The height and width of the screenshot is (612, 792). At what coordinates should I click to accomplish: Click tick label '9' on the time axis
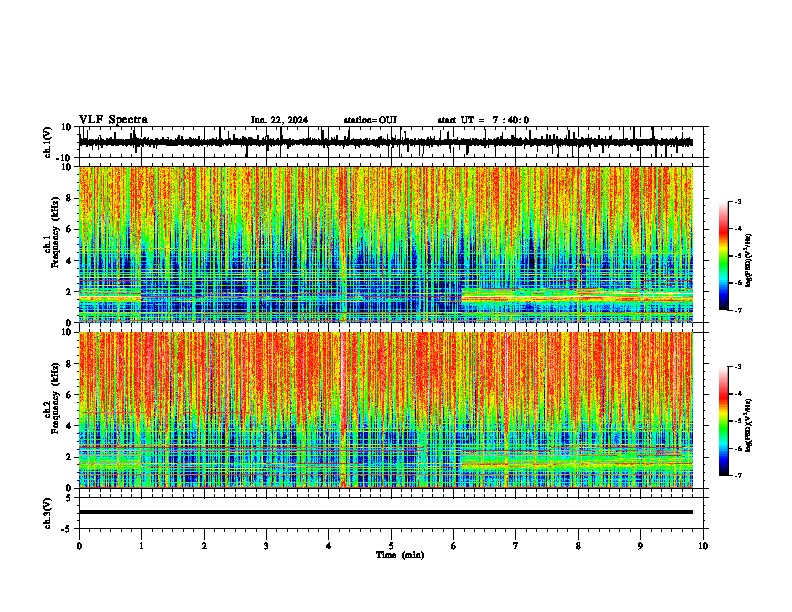tap(640, 546)
